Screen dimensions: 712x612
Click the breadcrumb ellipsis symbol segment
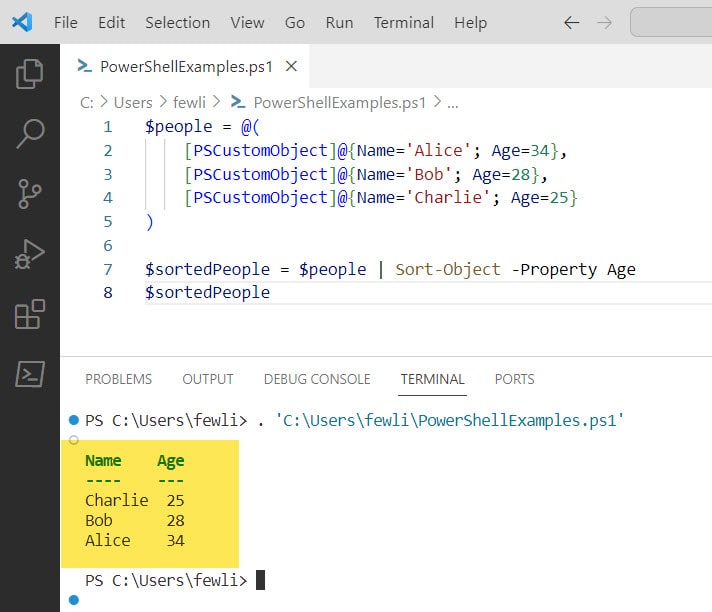pyautogui.click(x=453, y=104)
